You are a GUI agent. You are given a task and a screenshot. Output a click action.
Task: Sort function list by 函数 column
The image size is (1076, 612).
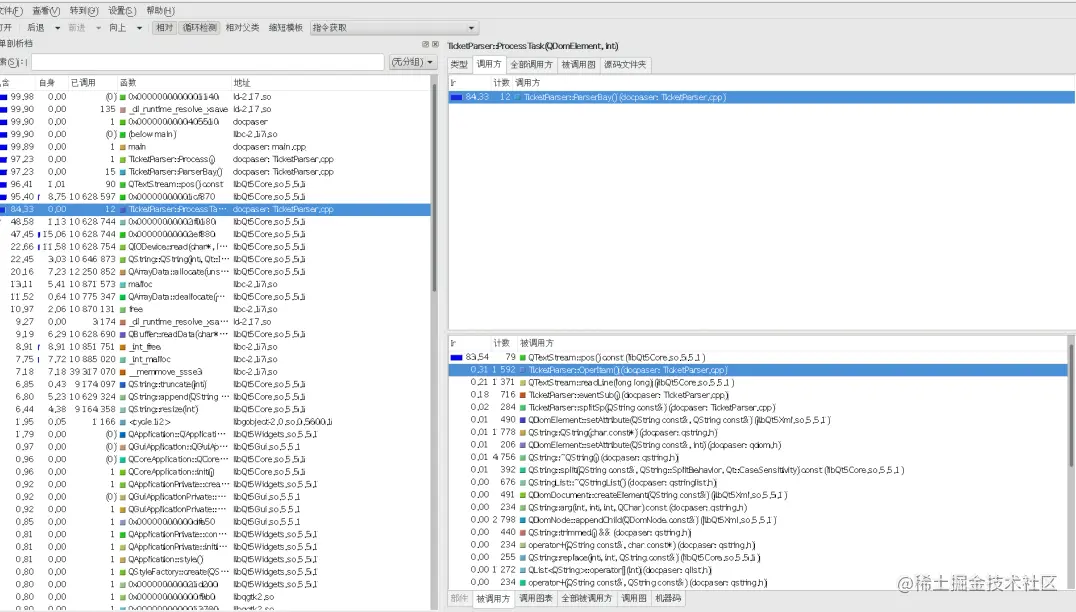pos(128,82)
